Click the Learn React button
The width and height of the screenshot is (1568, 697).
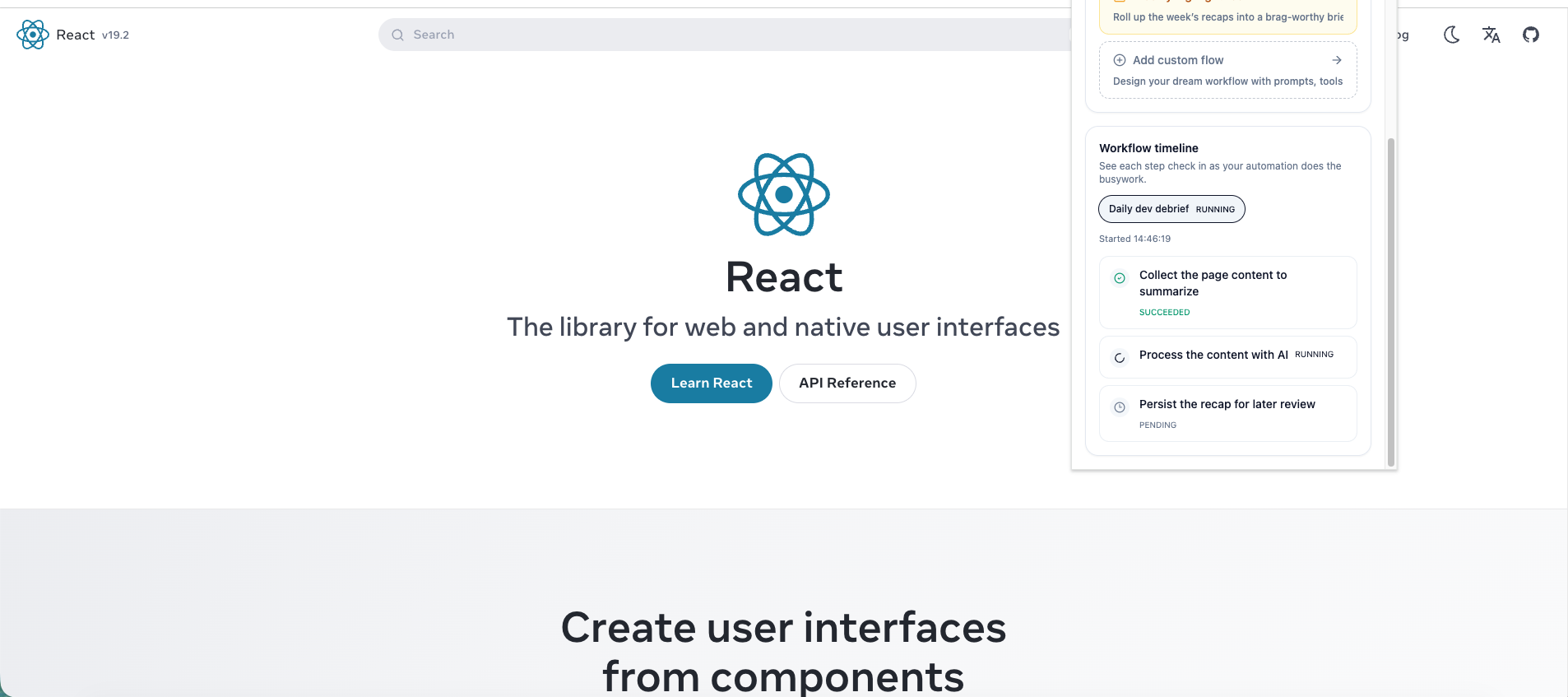tap(712, 383)
